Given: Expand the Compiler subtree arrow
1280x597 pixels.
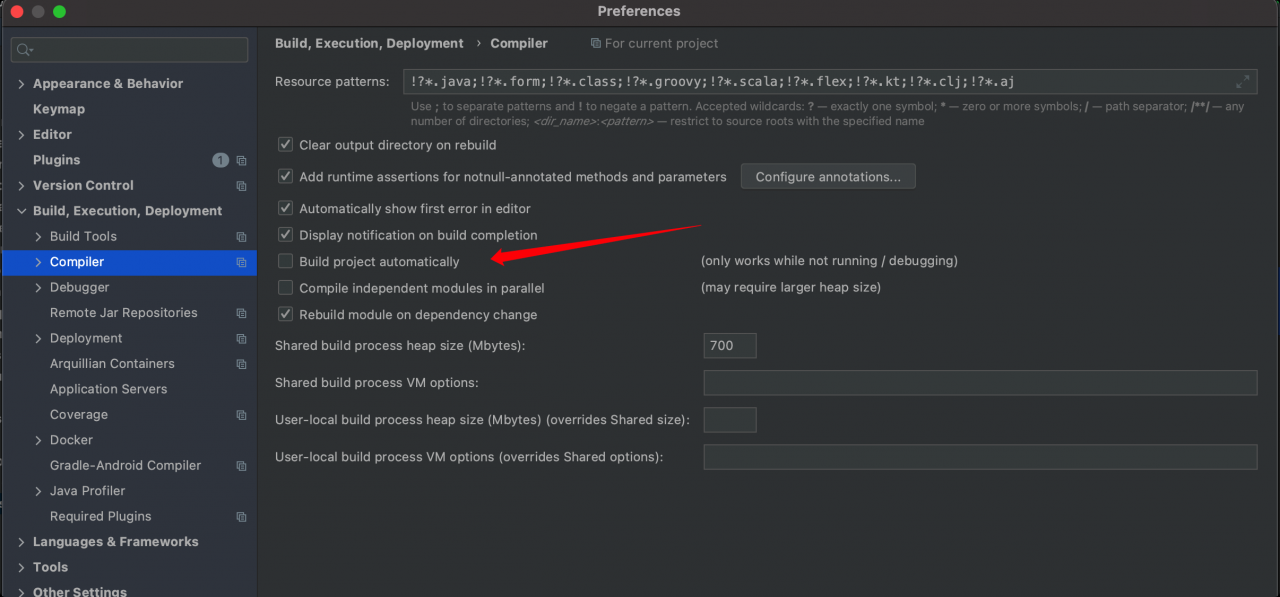Looking at the screenshot, I should 39,262.
